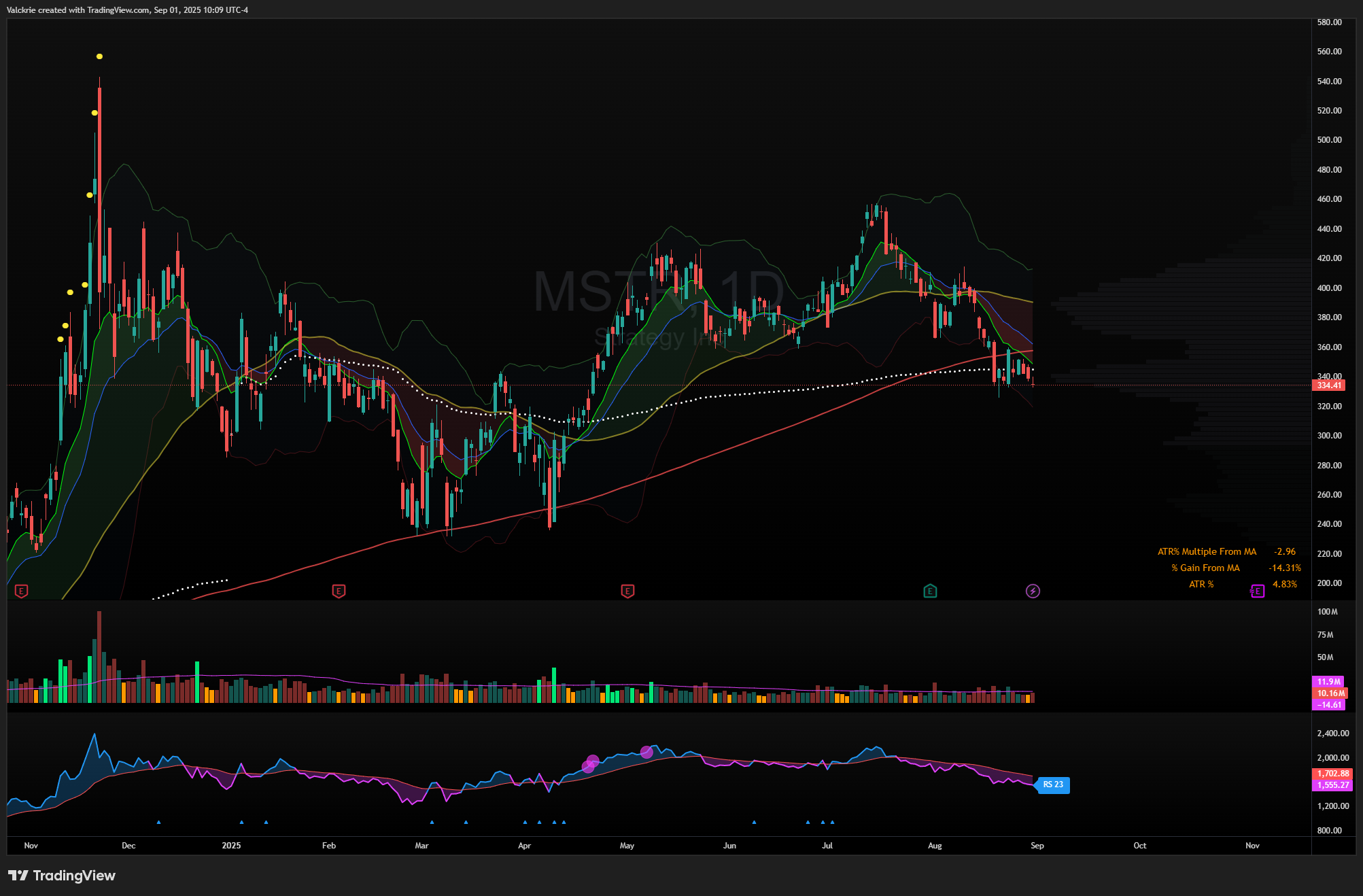Click the magenta 1,555.27 RS value label
The image size is (1363, 896).
[1332, 785]
